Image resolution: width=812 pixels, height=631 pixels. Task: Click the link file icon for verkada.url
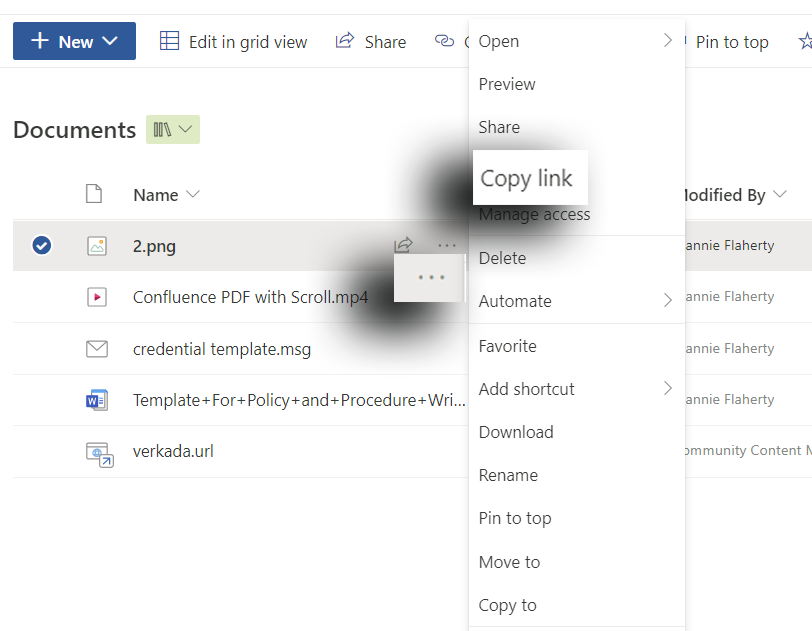pos(97,452)
